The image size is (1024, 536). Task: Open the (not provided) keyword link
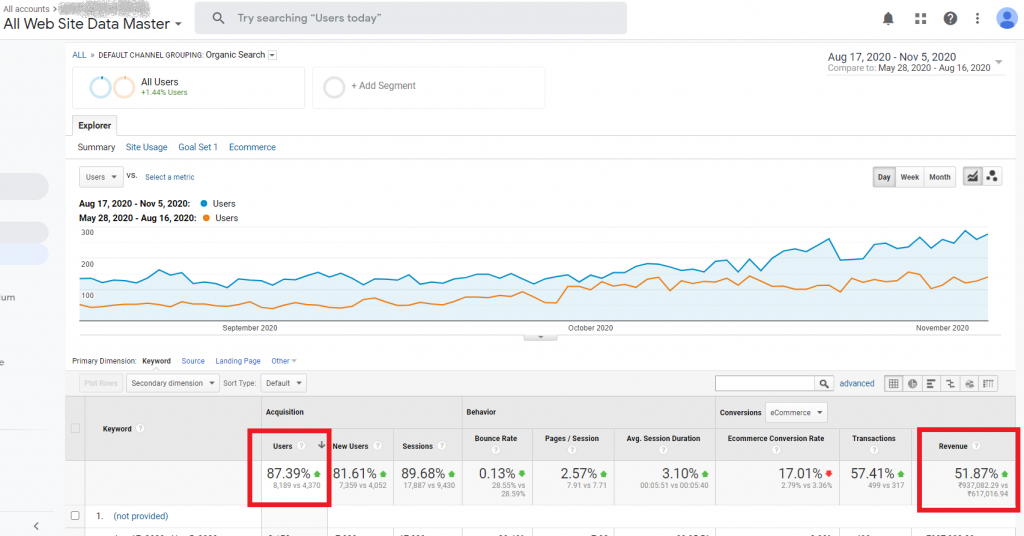(140, 516)
